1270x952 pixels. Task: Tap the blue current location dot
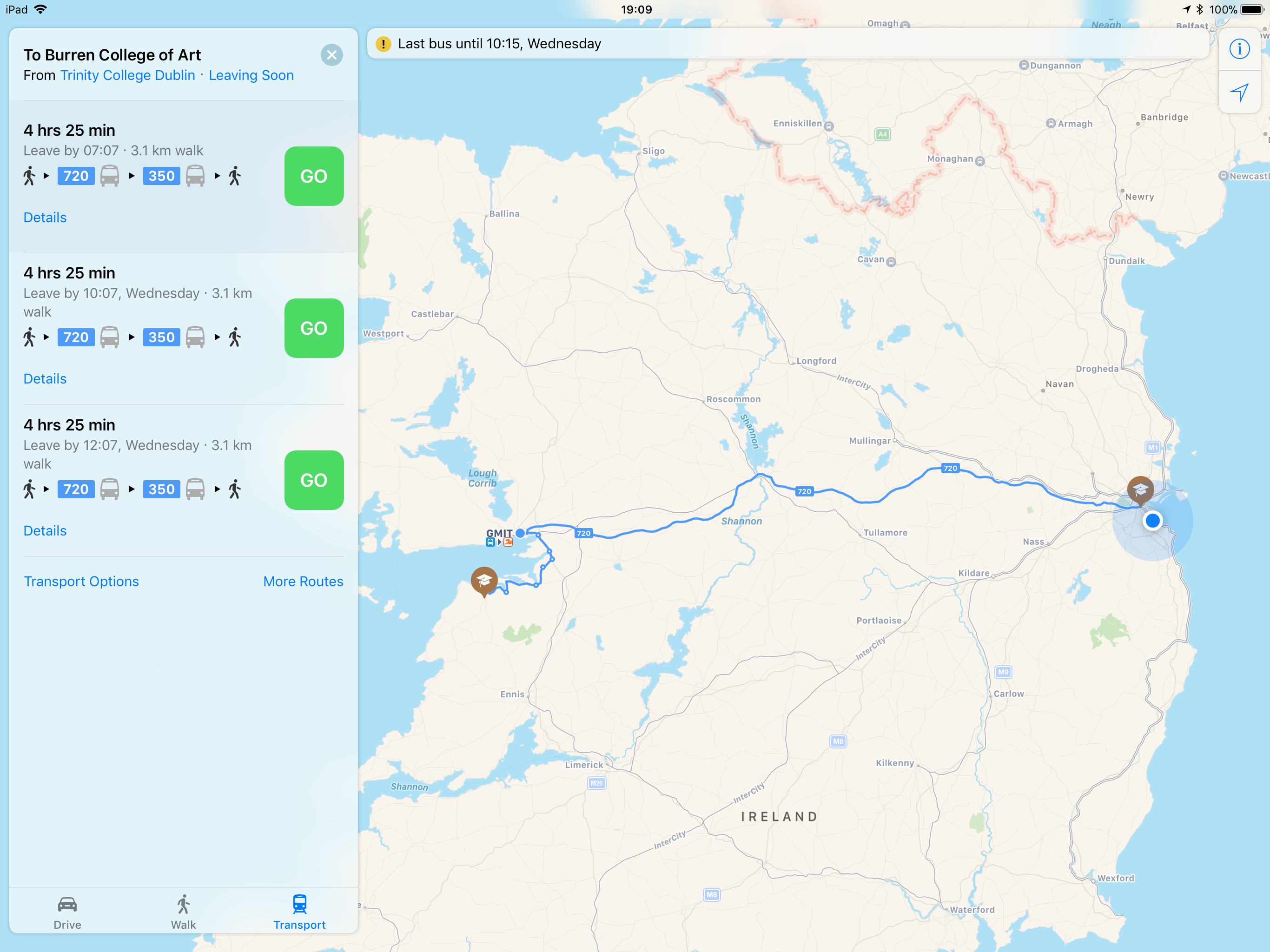pos(1152,521)
